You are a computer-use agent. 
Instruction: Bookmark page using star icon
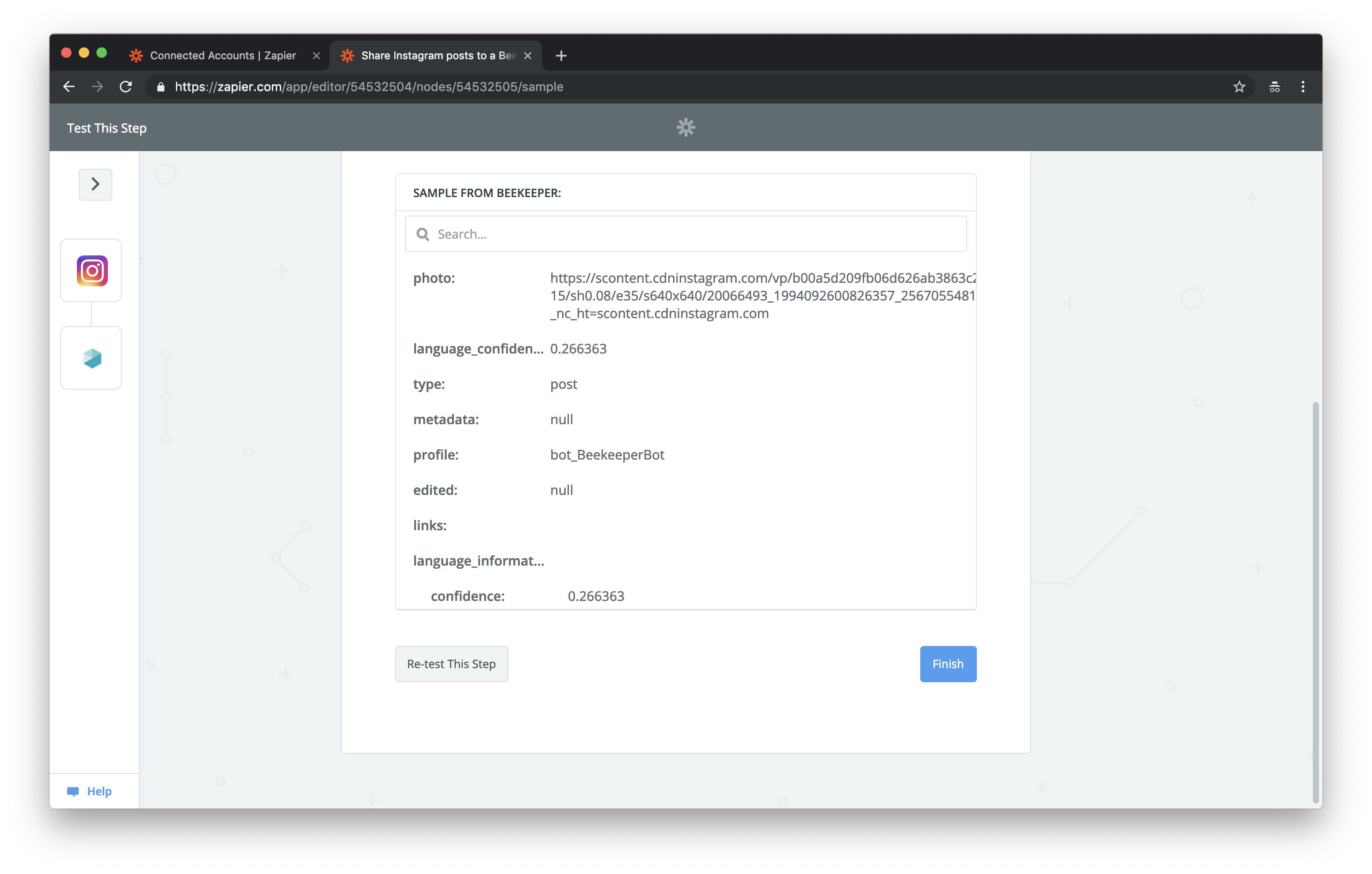1239,87
